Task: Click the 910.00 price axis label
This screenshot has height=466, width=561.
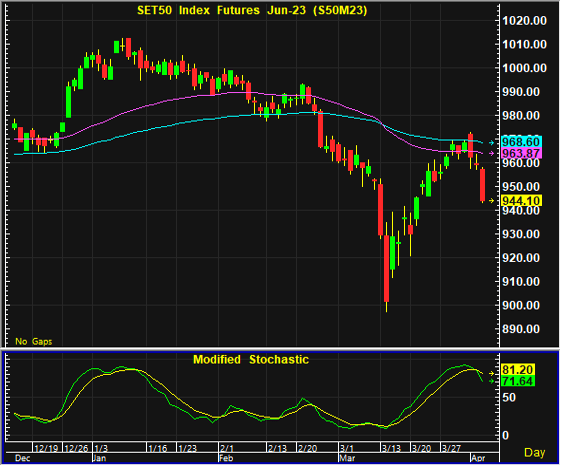Action: coord(521,282)
